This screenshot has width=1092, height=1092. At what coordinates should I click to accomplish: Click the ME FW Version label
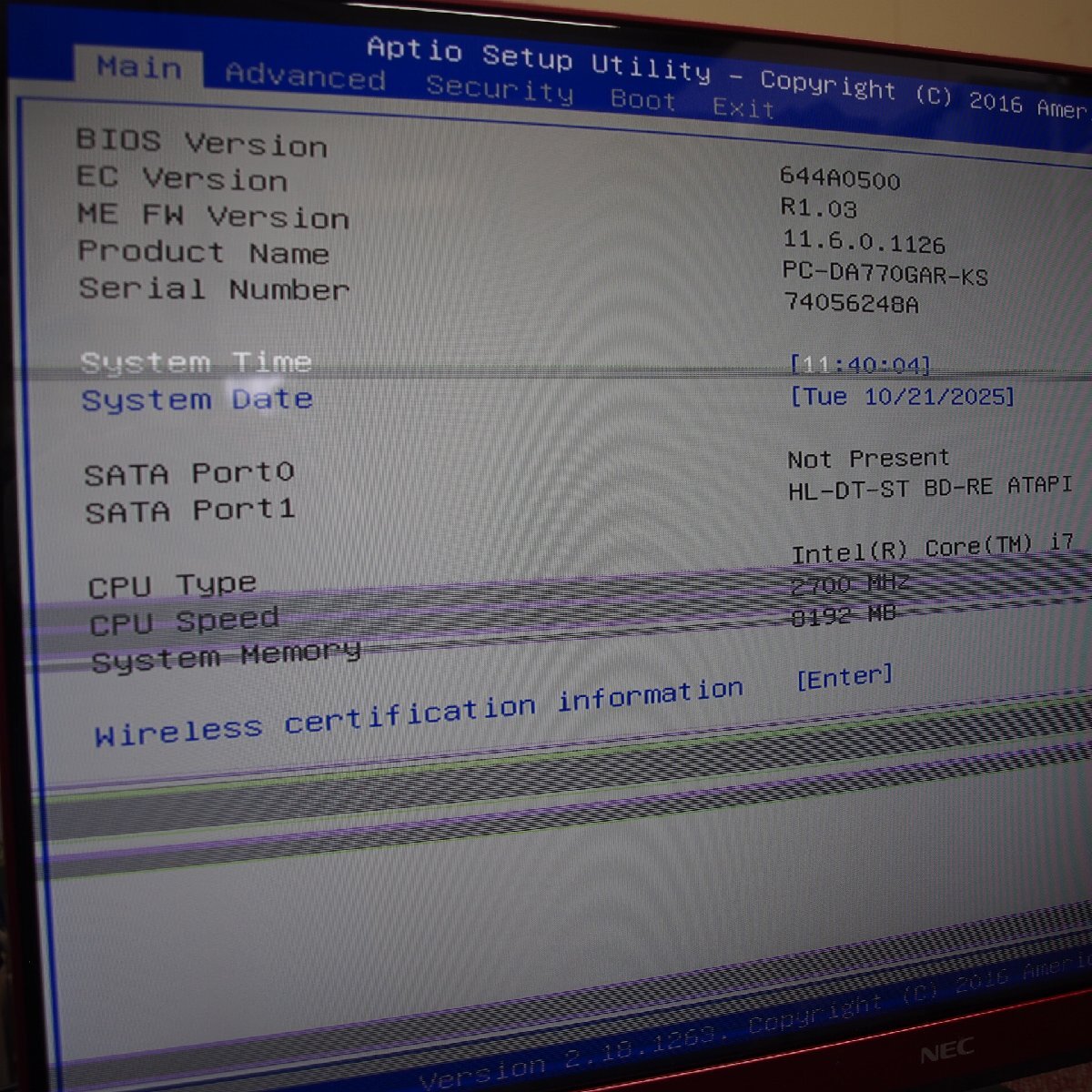[213, 215]
